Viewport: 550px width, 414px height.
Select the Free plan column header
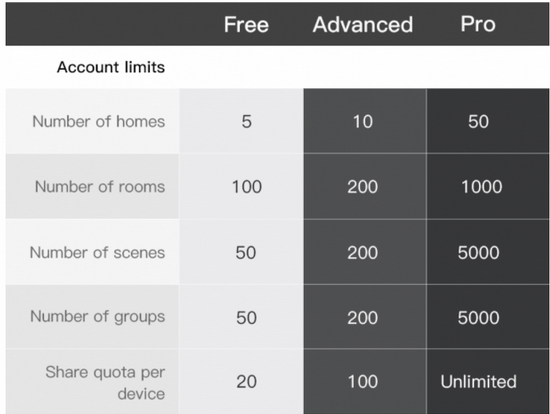(x=246, y=25)
